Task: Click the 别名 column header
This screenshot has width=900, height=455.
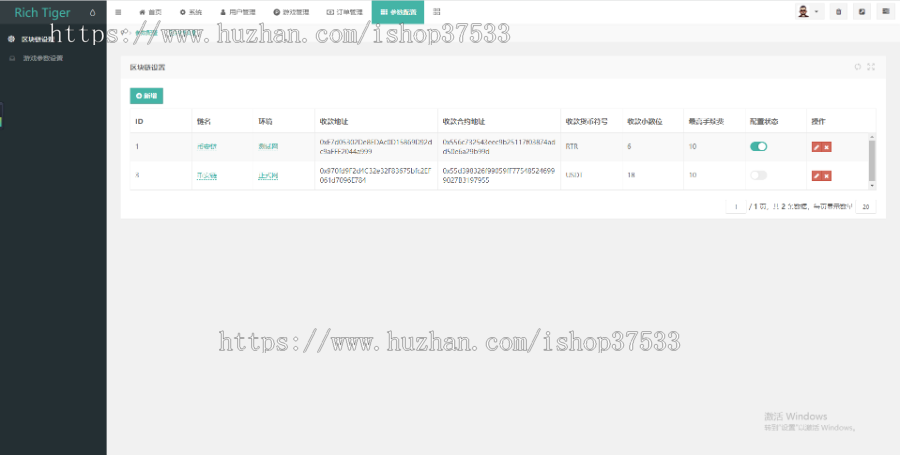Action: coord(204,122)
